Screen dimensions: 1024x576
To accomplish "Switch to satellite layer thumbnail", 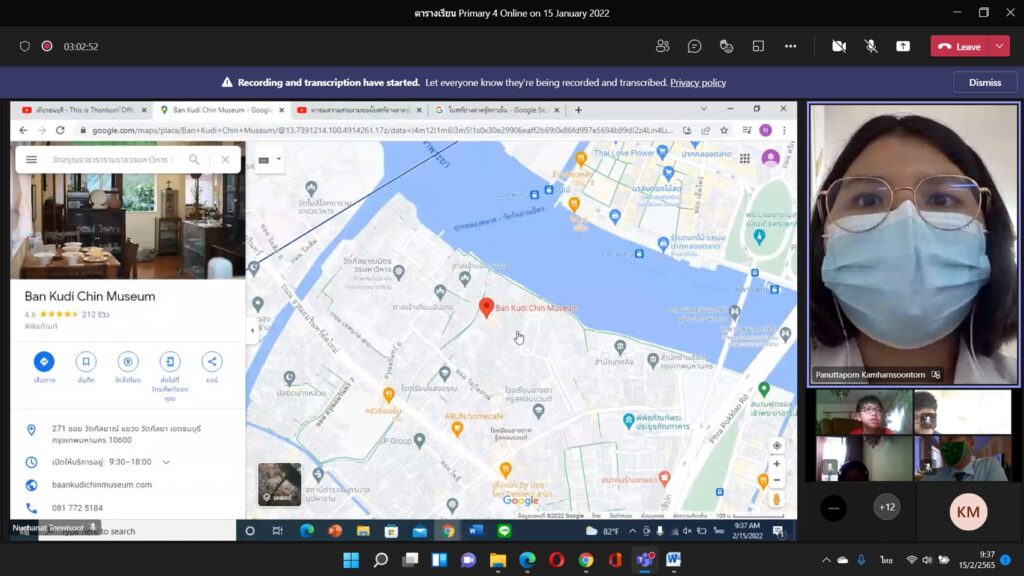I will pyautogui.click(x=280, y=484).
